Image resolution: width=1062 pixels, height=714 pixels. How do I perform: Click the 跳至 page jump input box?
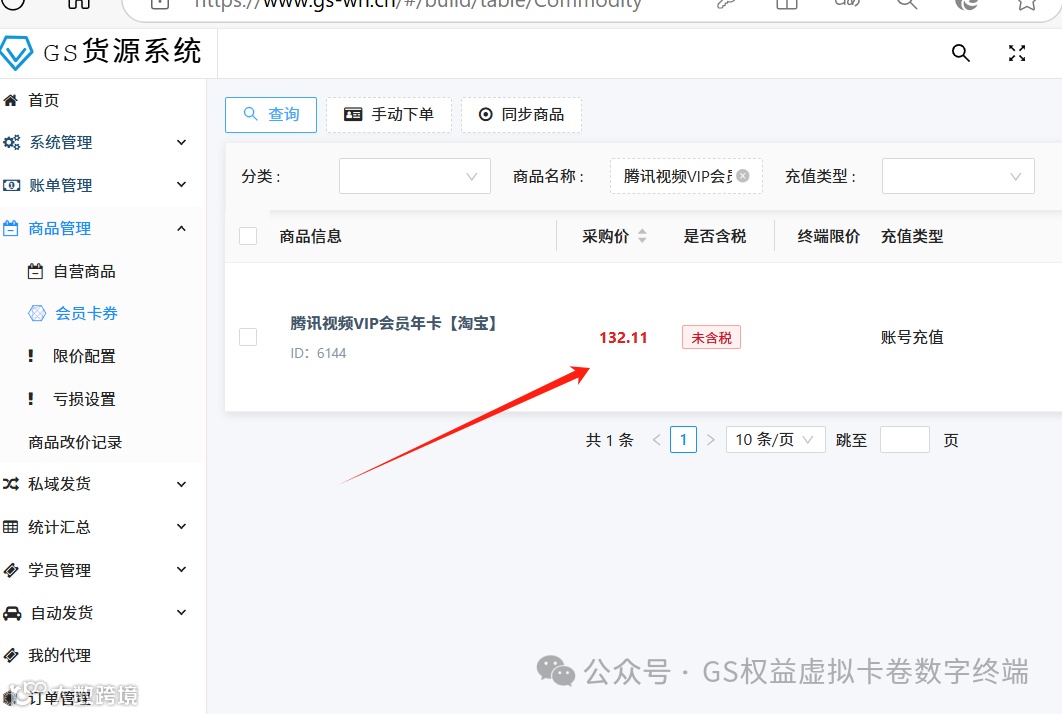pyautogui.click(x=905, y=440)
